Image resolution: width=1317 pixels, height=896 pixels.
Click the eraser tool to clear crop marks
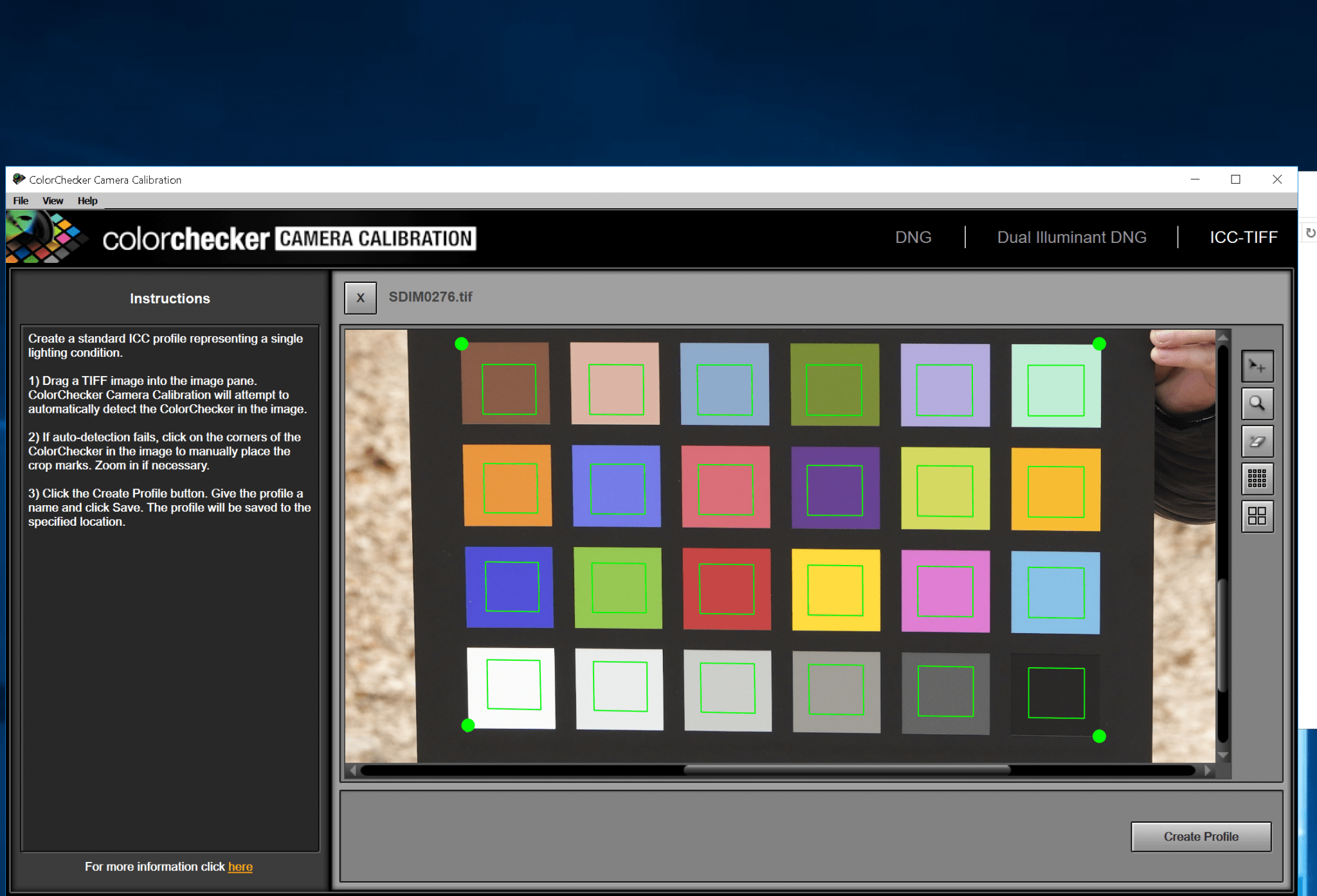(1257, 441)
